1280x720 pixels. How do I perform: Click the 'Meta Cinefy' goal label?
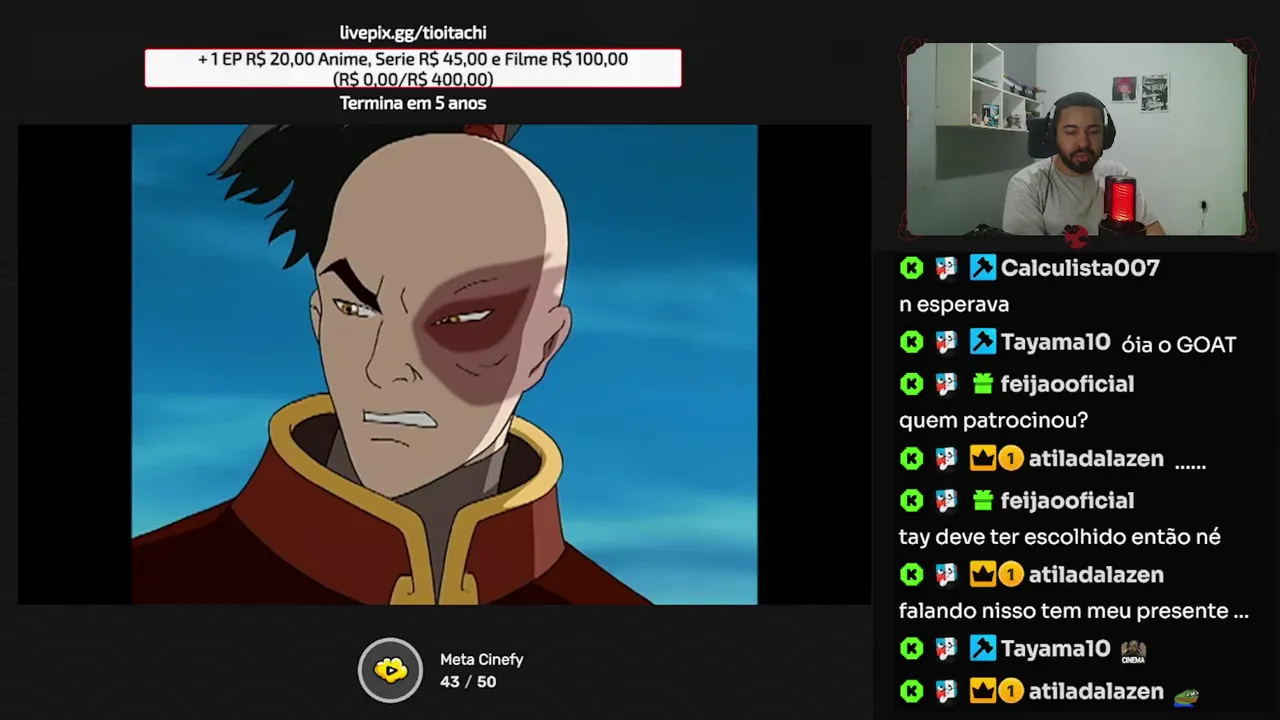click(x=482, y=660)
